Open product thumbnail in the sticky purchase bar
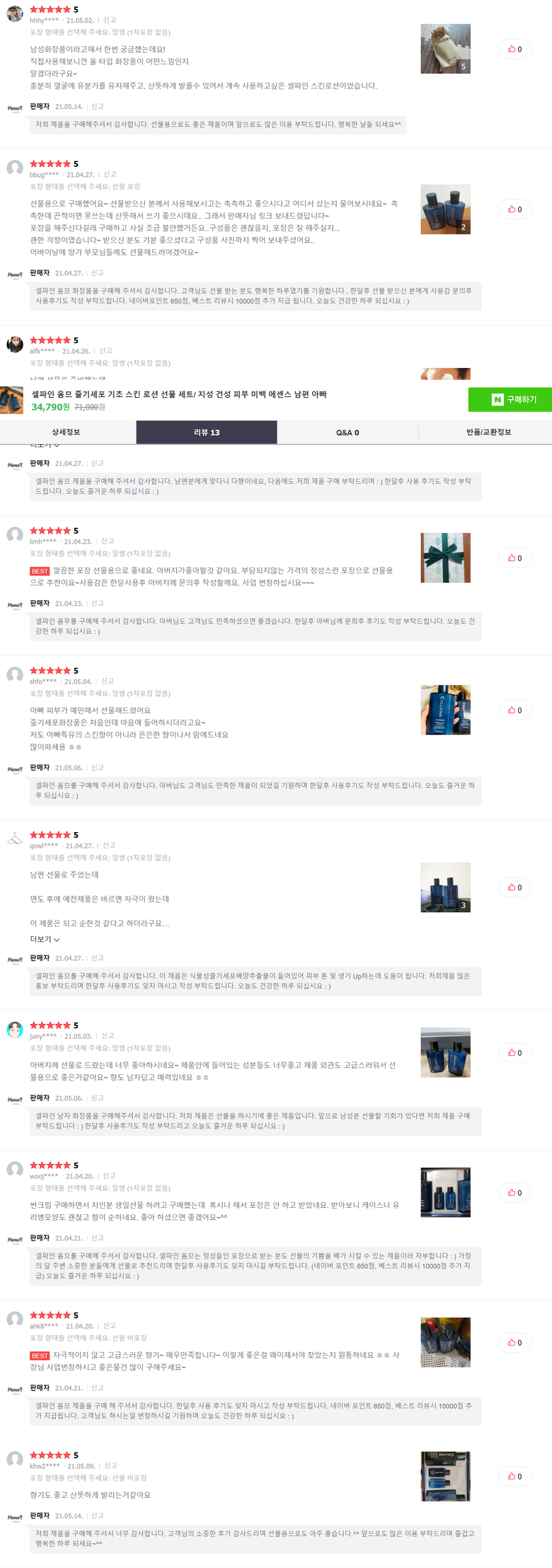This screenshot has width=552, height=1568. tap(12, 400)
